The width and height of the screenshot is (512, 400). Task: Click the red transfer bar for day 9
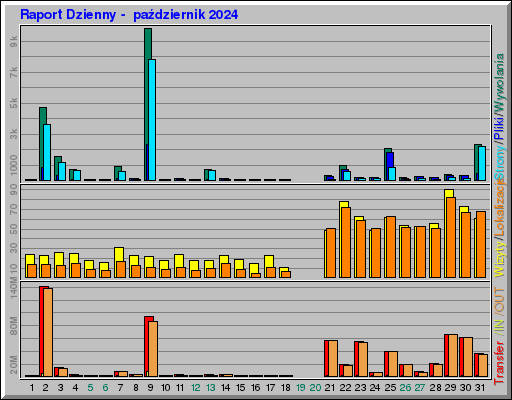tap(147, 346)
